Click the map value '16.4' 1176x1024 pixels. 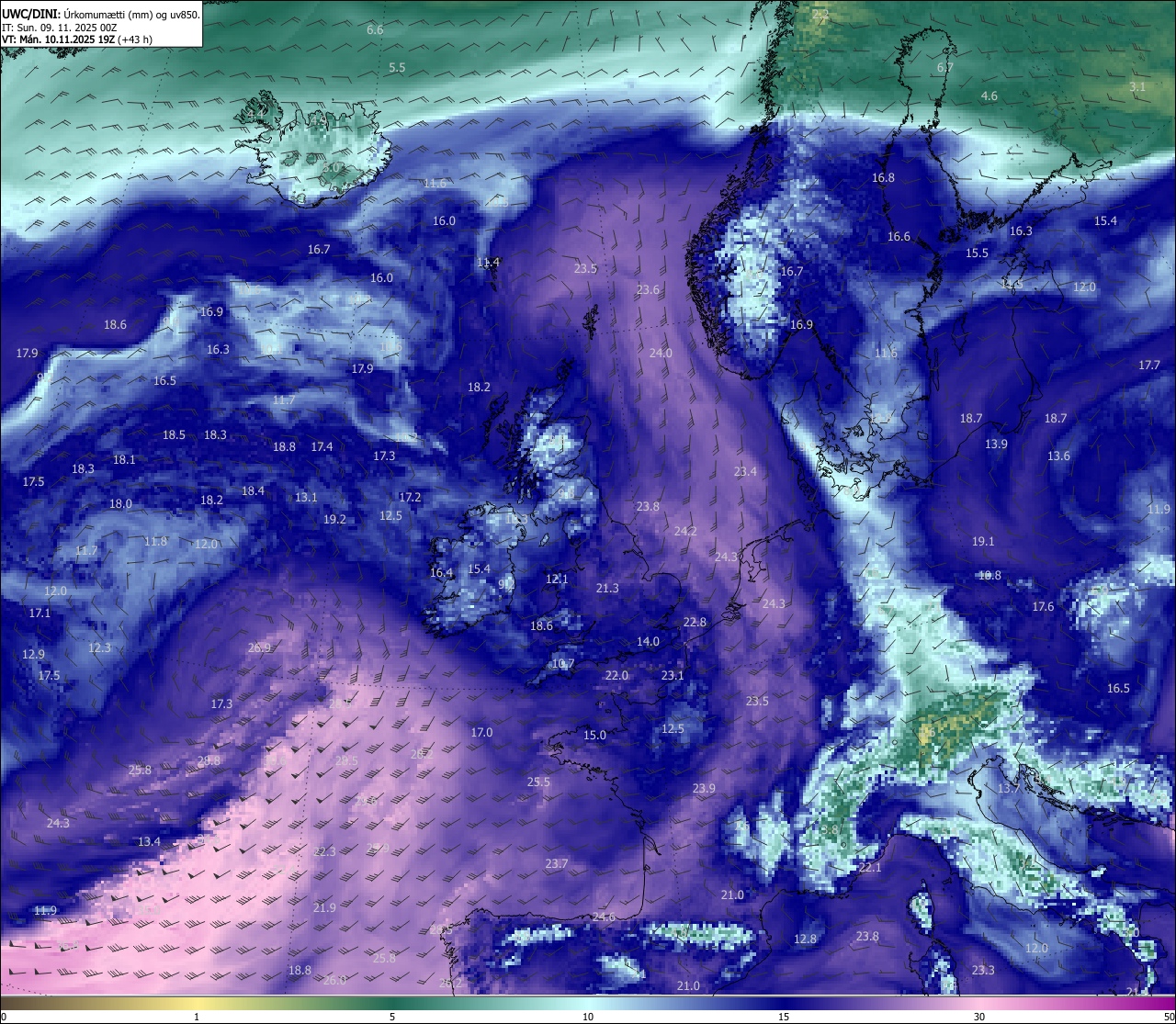click(x=441, y=573)
